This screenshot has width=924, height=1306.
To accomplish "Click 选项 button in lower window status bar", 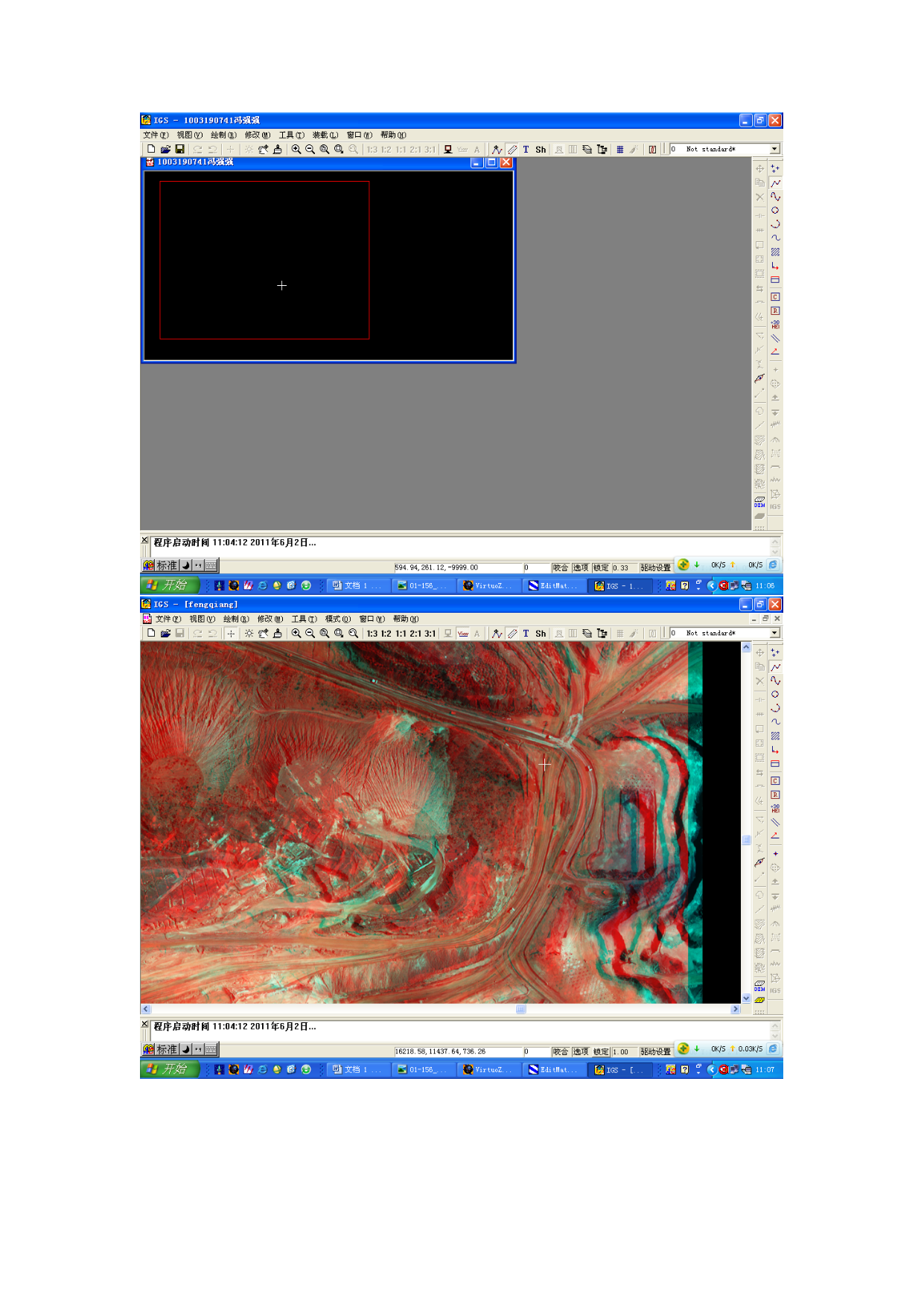I will [x=581, y=1051].
